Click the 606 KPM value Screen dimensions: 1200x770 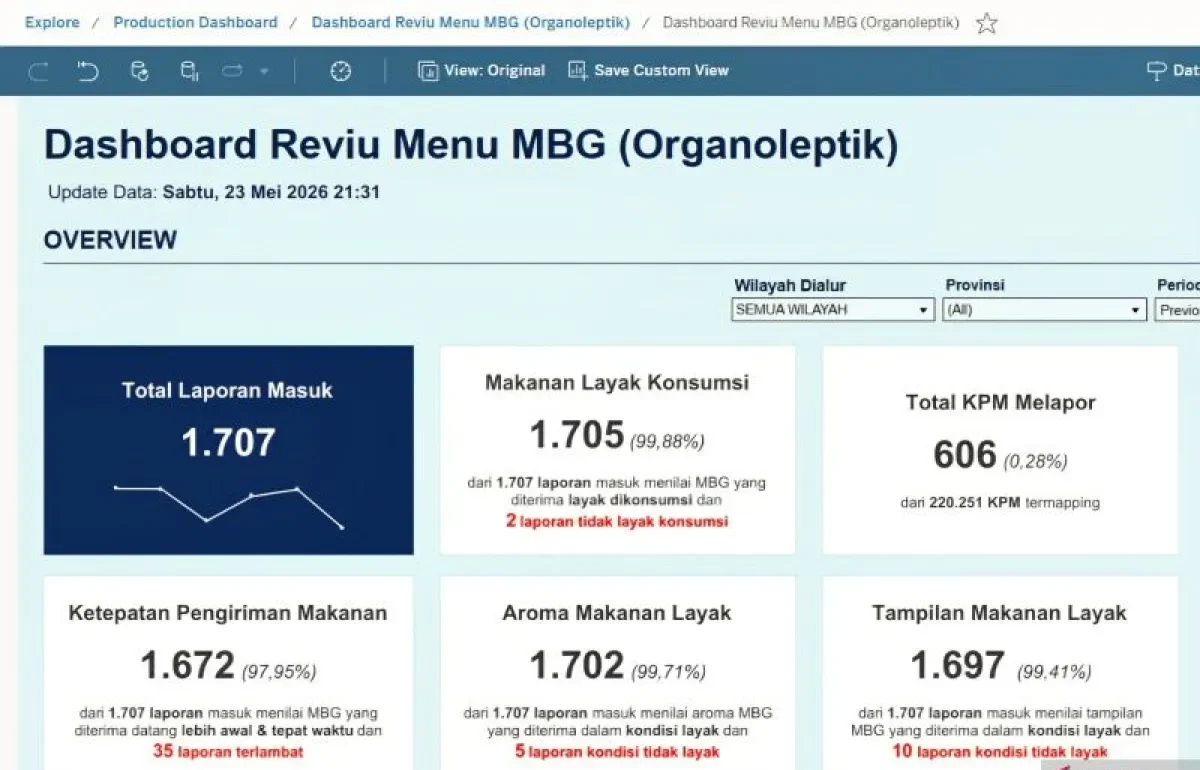coord(965,456)
